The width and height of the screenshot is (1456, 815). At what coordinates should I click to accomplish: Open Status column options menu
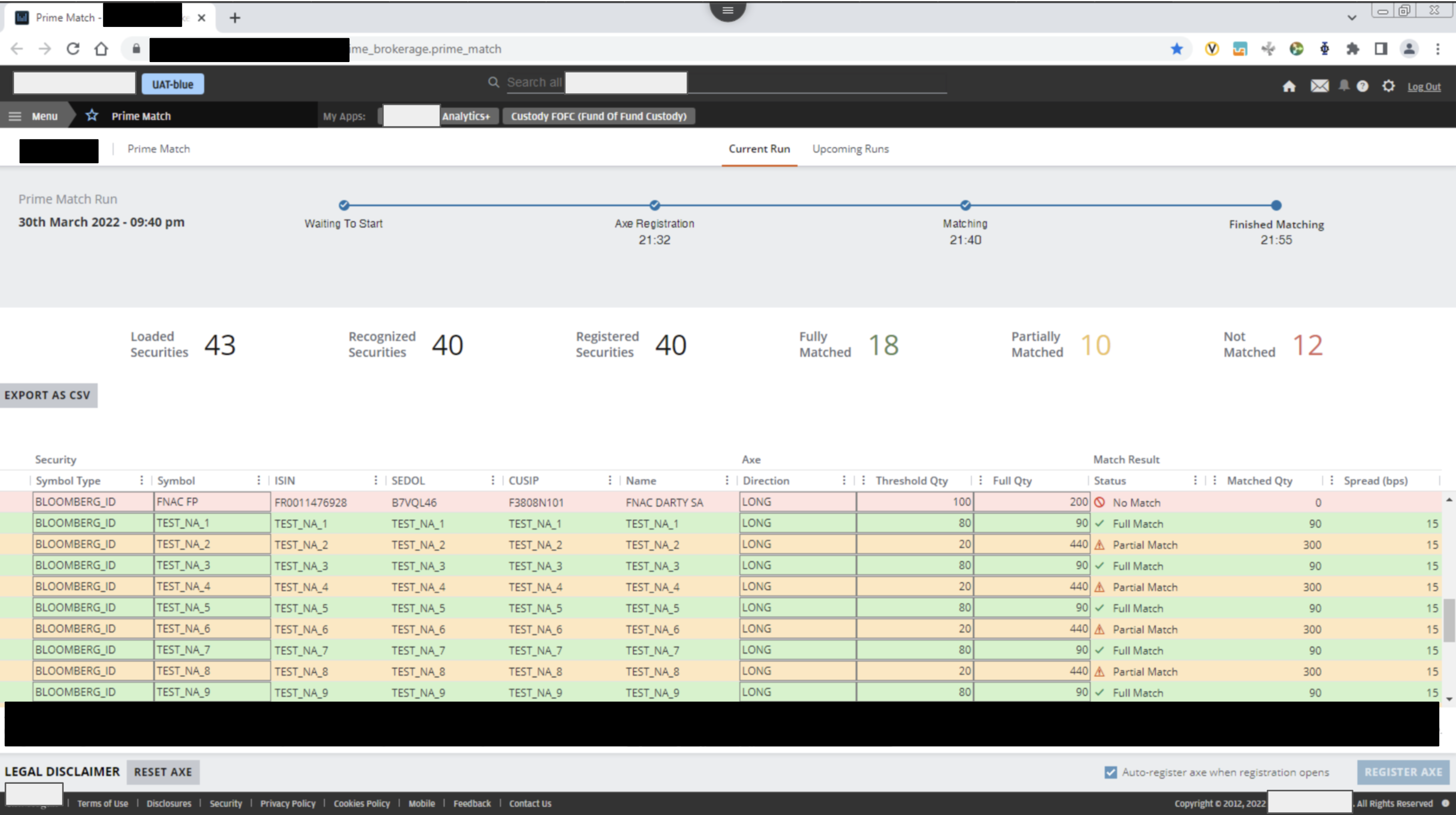pos(1195,480)
